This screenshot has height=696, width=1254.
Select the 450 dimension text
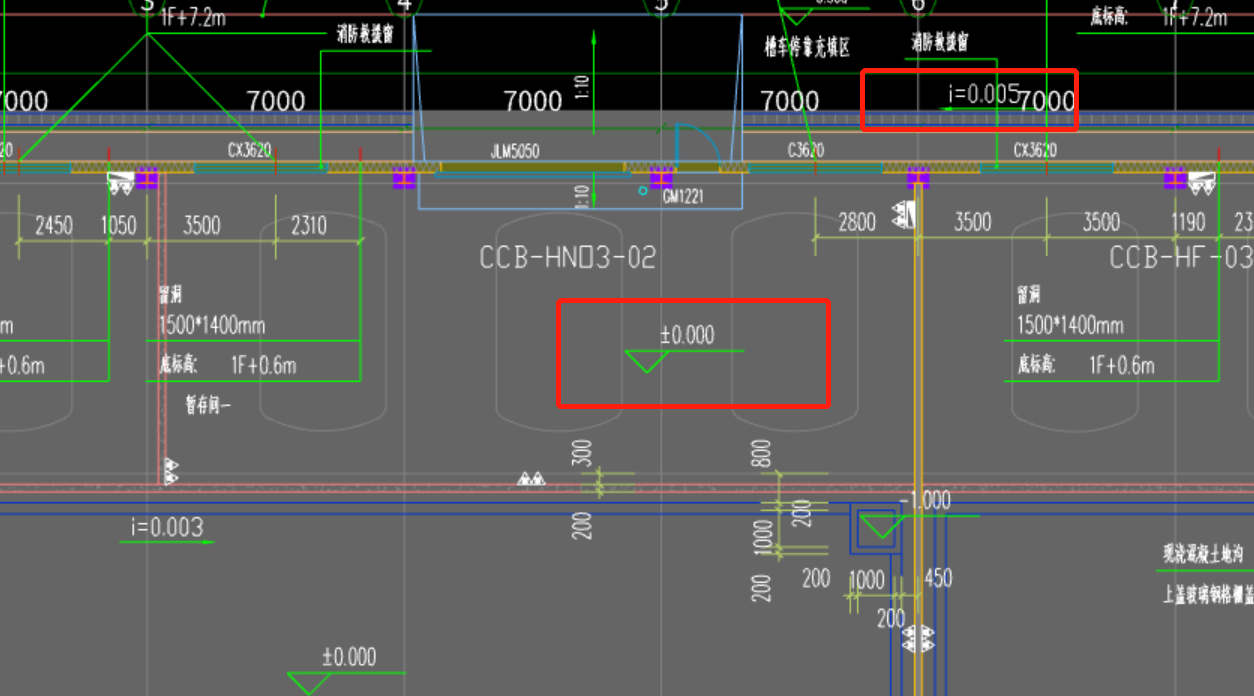pyautogui.click(x=938, y=578)
